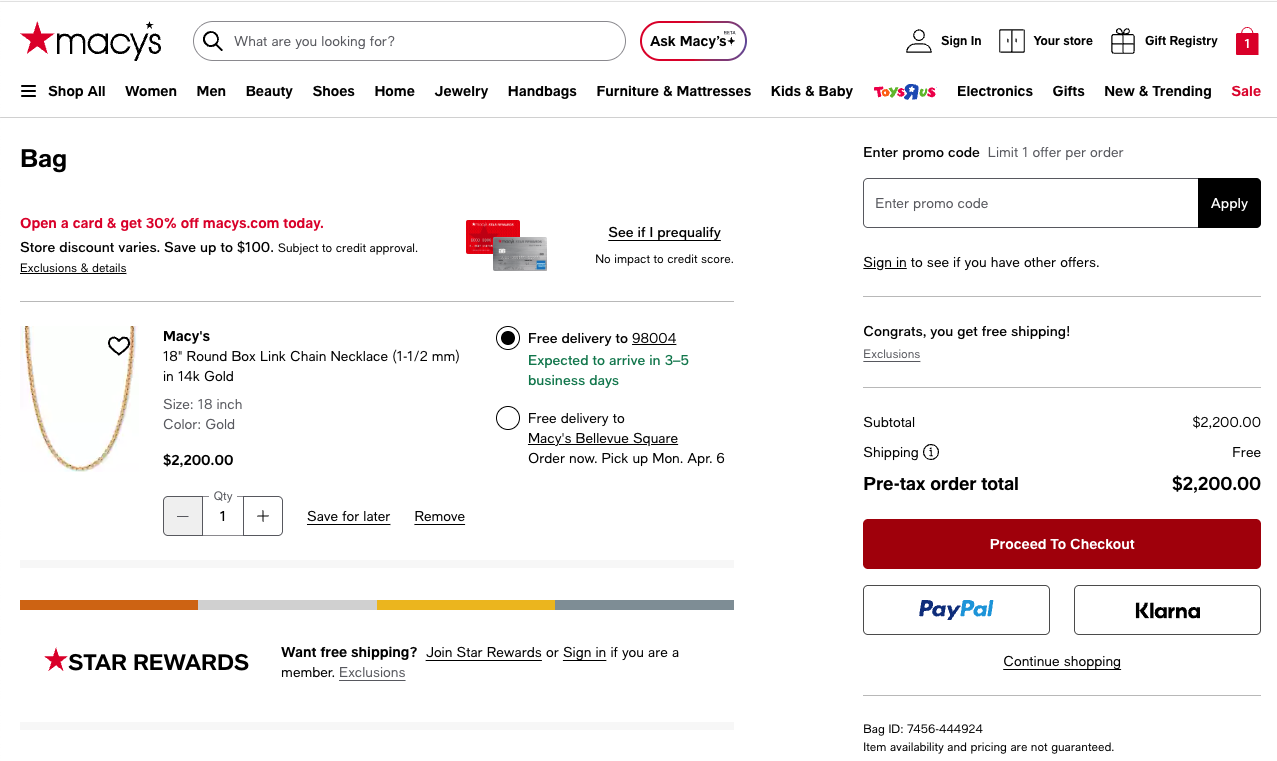
Task: Decrease quantity with the minus button
Action: coord(183,516)
